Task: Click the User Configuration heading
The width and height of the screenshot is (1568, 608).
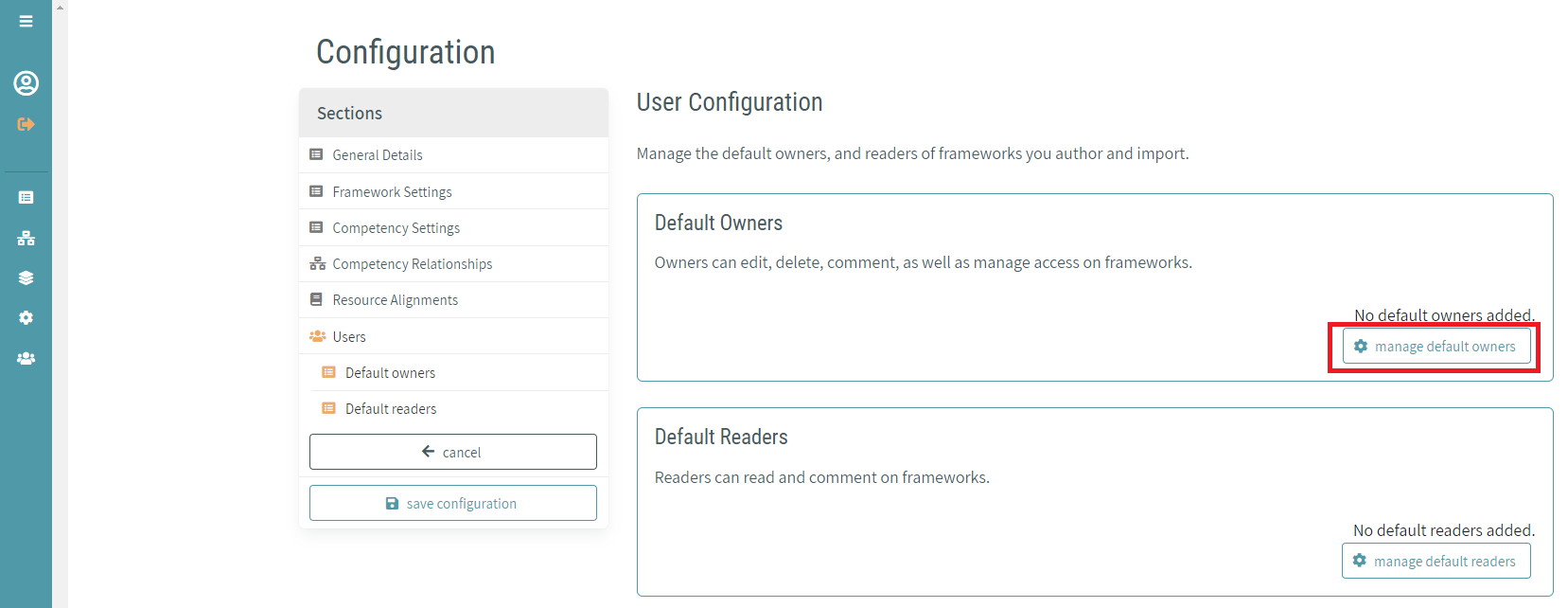Action: click(730, 102)
